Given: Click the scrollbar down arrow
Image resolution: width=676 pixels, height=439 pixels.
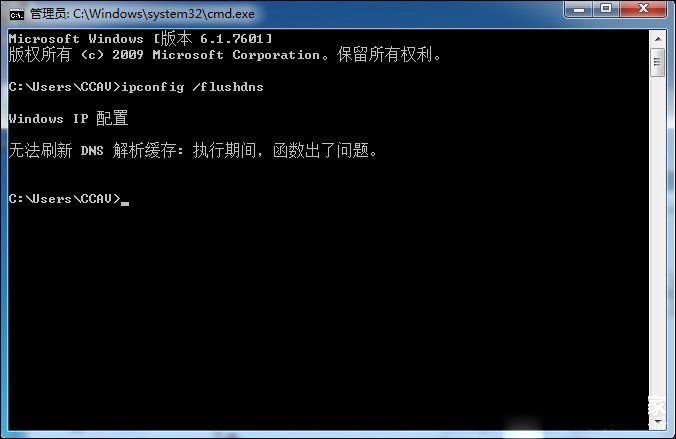Looking at the screenshot, I should (658, 422).
